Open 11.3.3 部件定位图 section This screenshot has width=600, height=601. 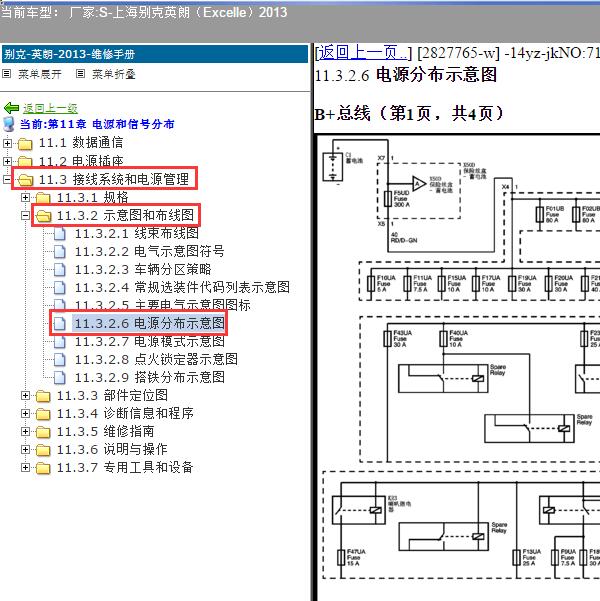(112, 396)
